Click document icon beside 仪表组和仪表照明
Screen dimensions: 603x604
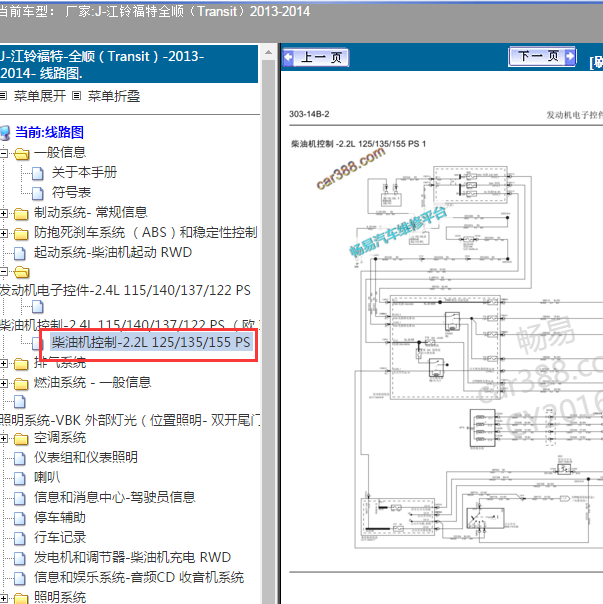(x=20, y=458)
